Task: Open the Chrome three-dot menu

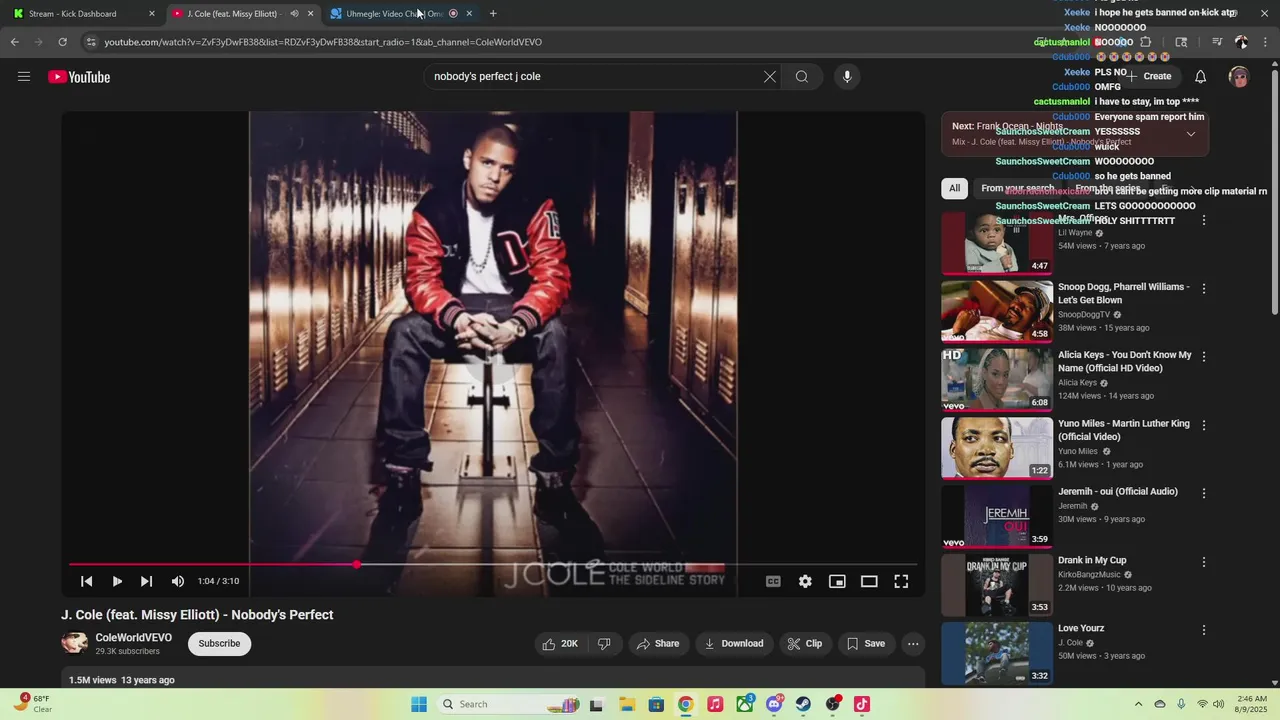Action: [1266, 42]
